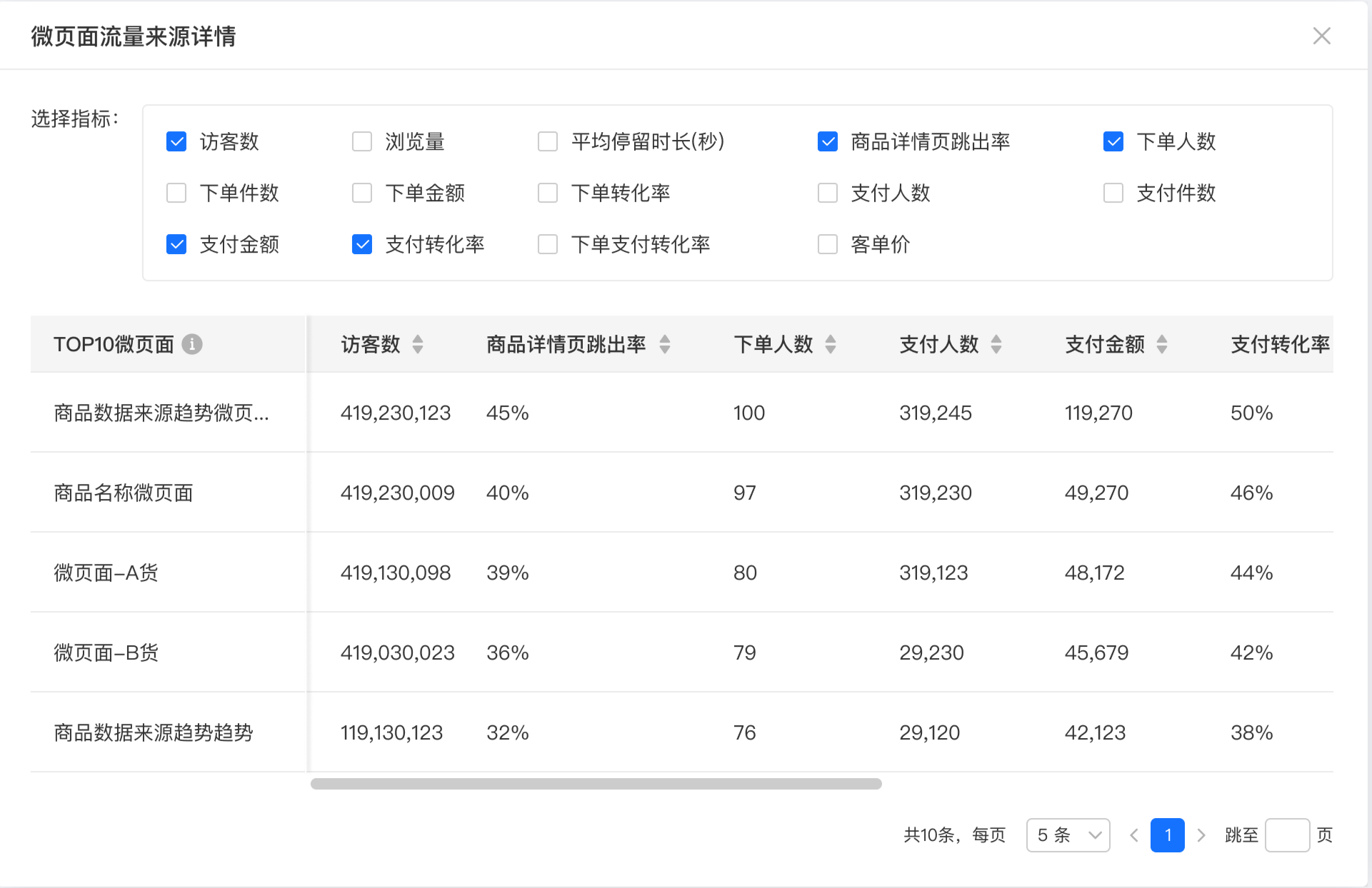Select page 1 in pagination
Viewport: 1372px width, 888px height.
click(1167, 835)
